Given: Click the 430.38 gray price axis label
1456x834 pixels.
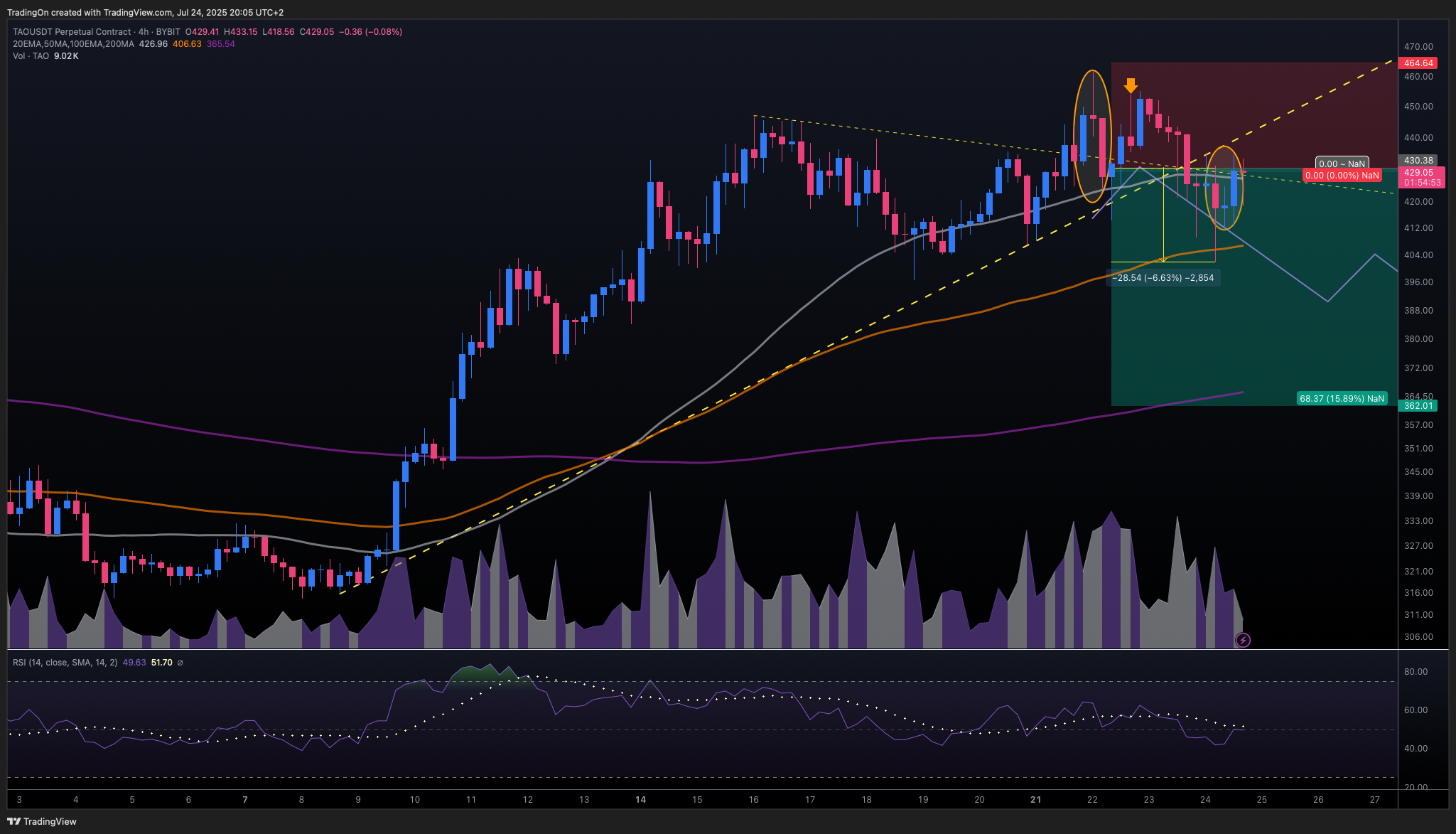Looking at the screenshot, I should [1418, 161].
